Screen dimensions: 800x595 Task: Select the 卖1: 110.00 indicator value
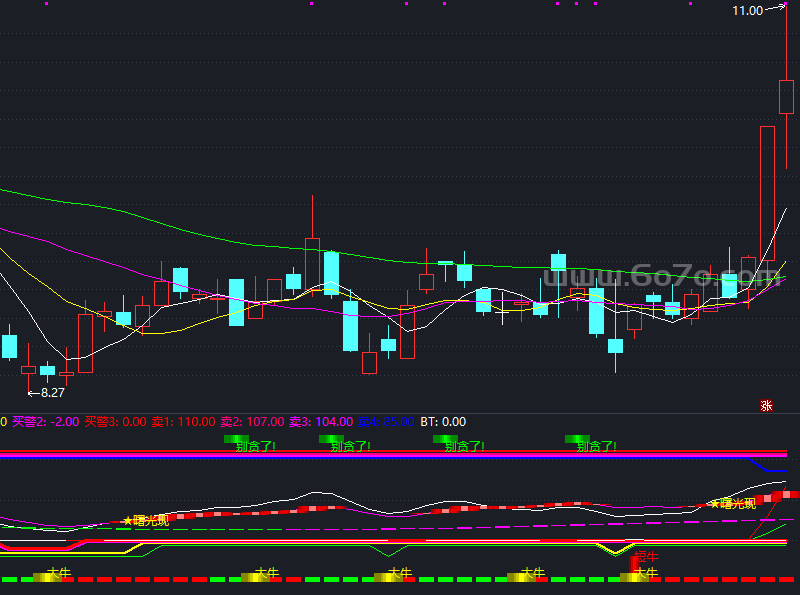coord(184,422)
